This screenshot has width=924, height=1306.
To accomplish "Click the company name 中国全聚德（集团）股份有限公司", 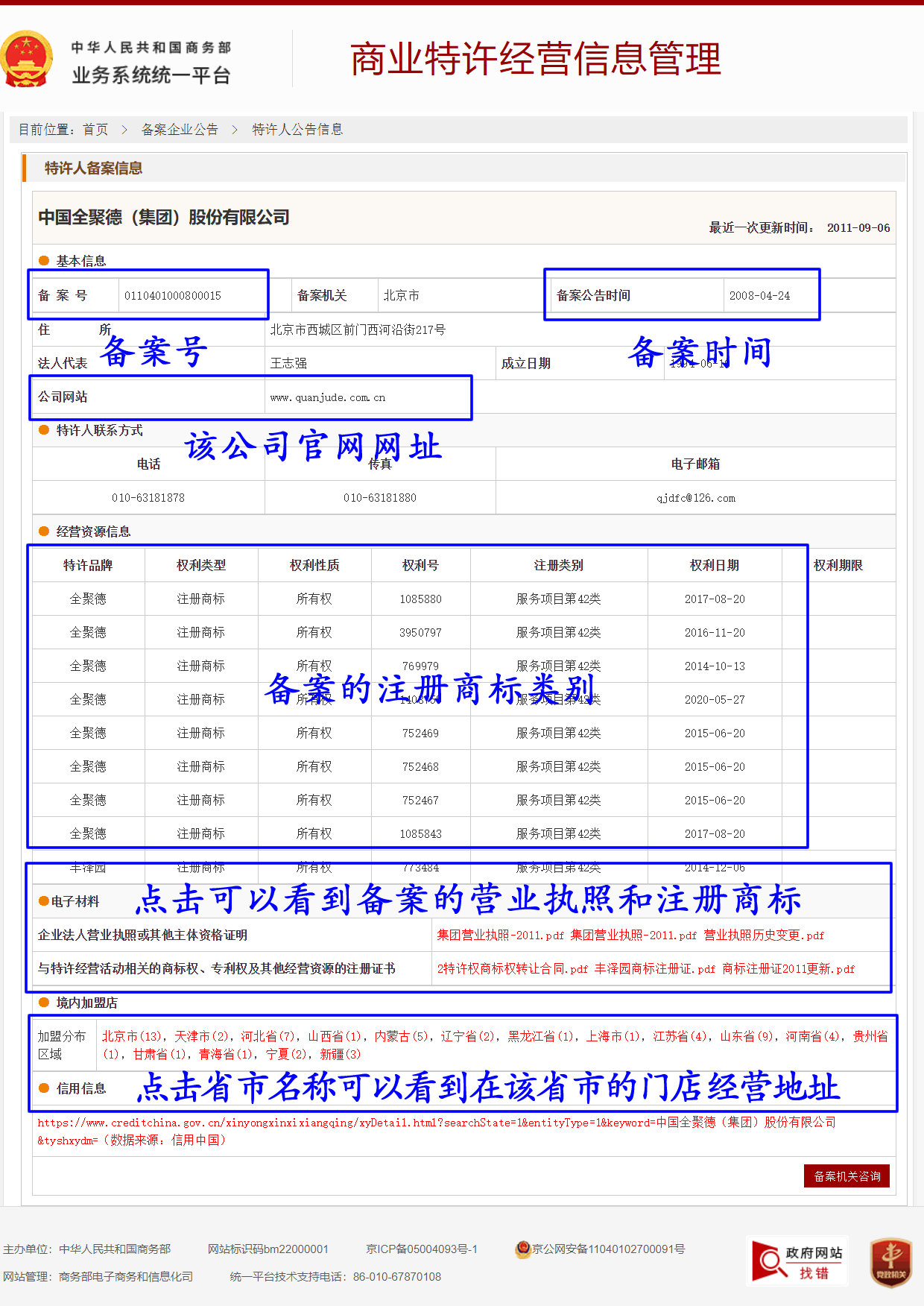I will [164, 218].
